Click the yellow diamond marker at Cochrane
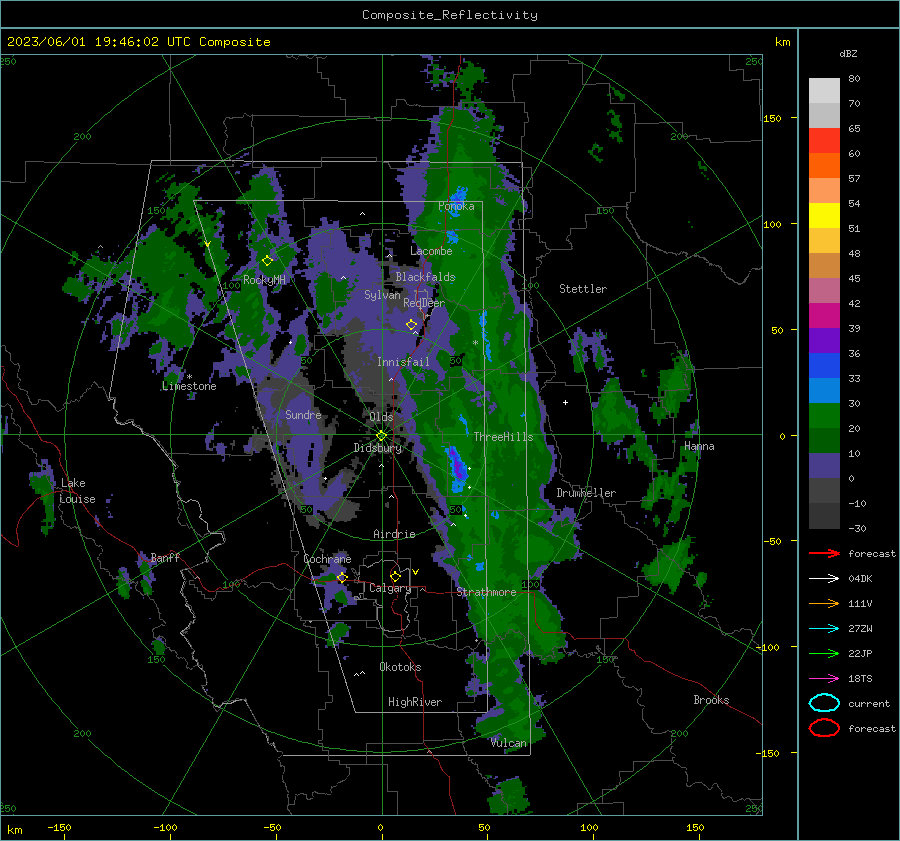 pyautogui.click(x=342, y=577)
